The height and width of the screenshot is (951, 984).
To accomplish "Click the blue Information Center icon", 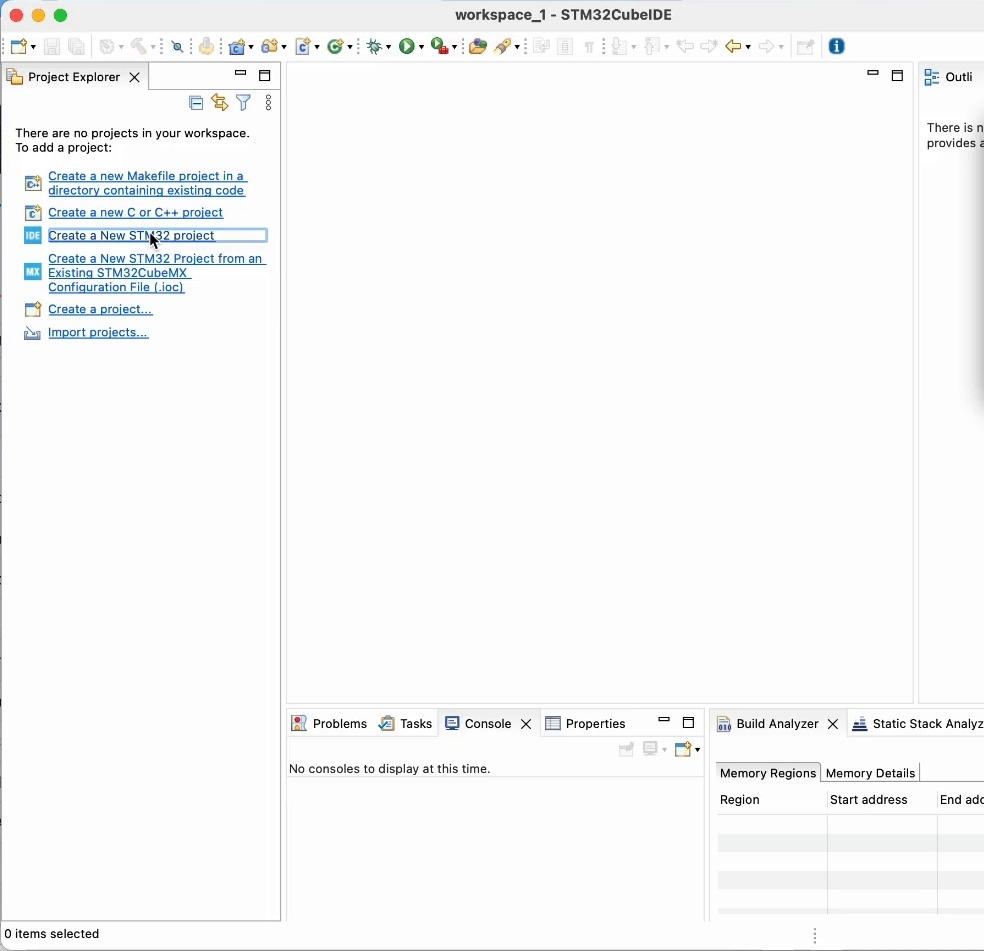I will click(838, 47).
